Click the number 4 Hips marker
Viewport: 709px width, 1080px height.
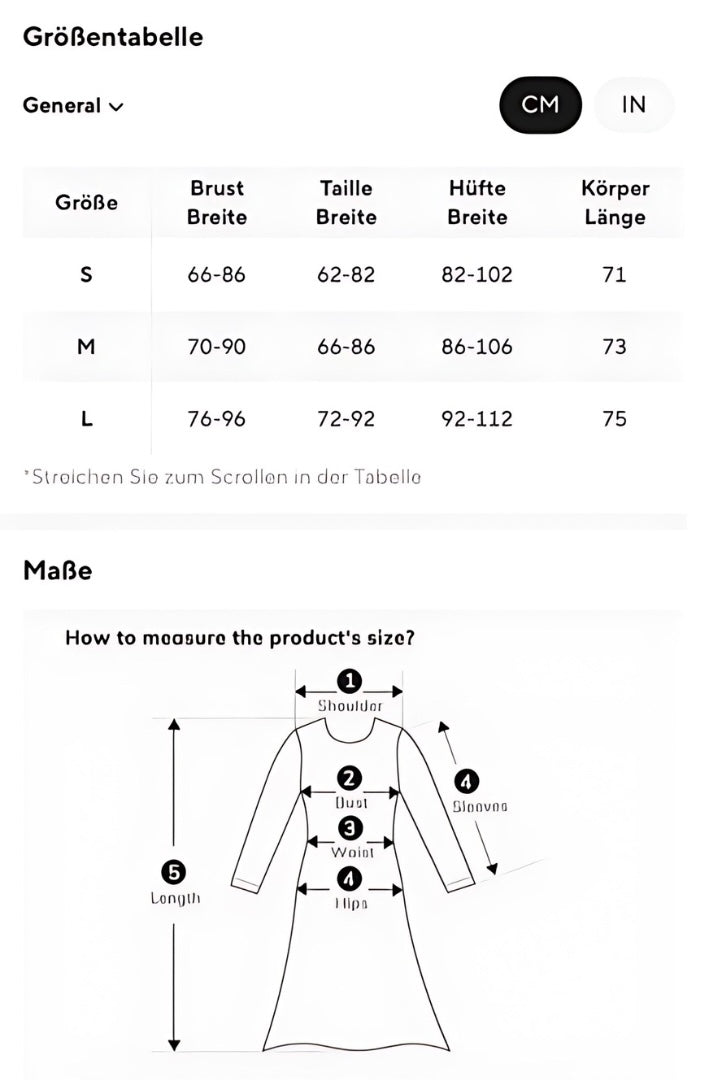349,879
